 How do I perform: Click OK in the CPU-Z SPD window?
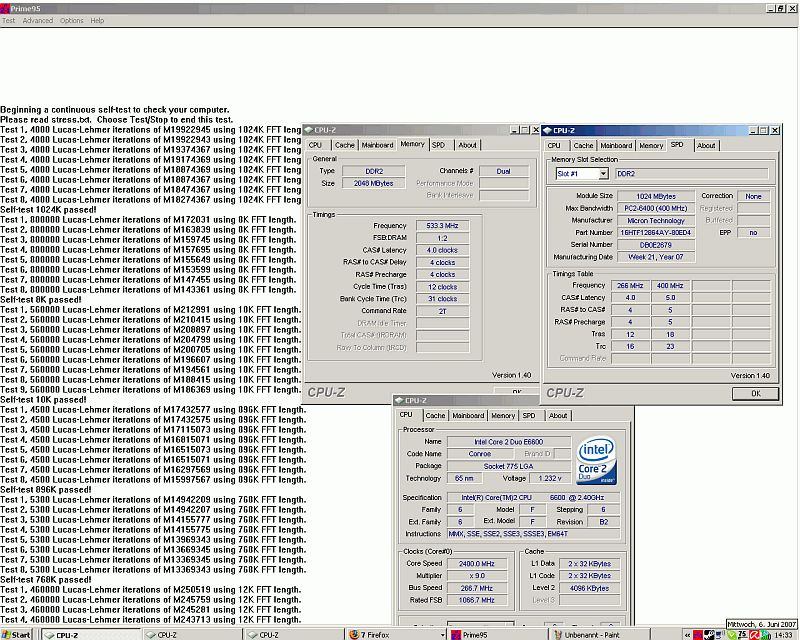[x=756, y=393]
